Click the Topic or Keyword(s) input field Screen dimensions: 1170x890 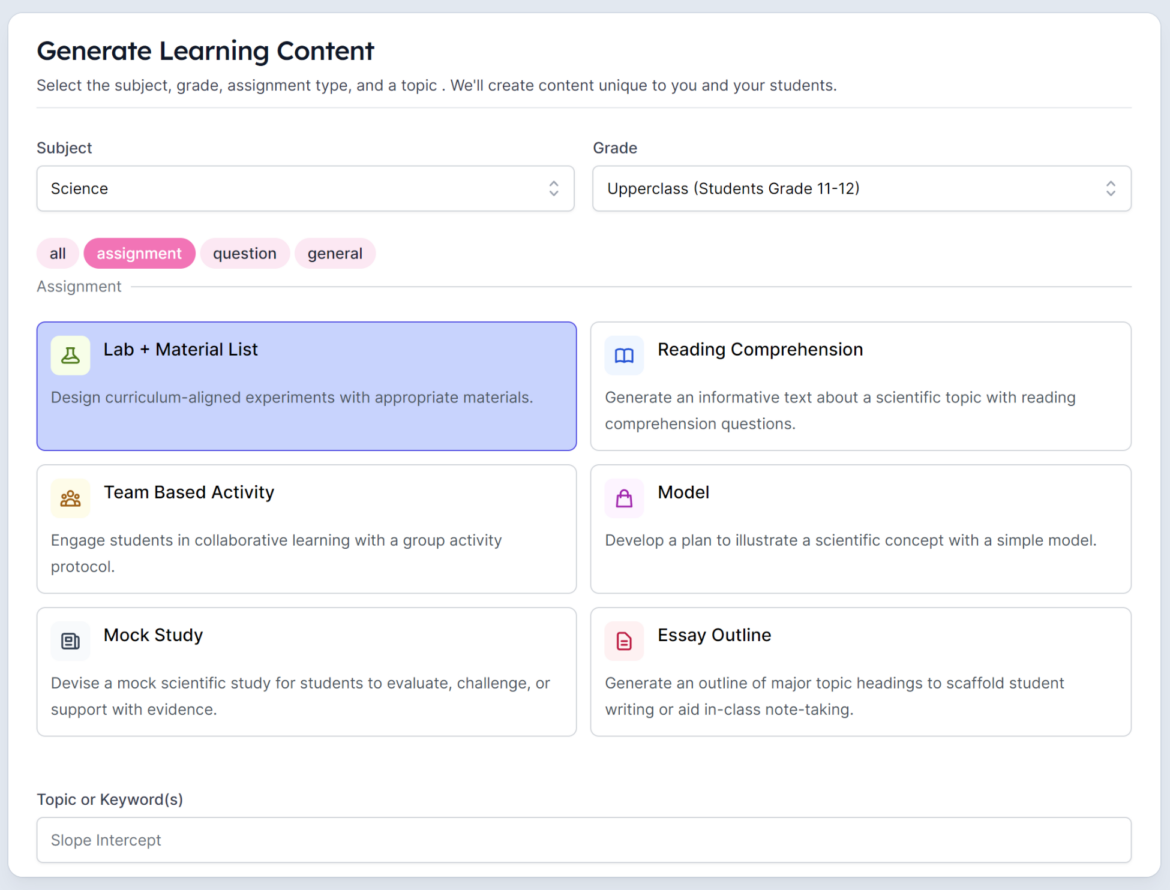583,840
